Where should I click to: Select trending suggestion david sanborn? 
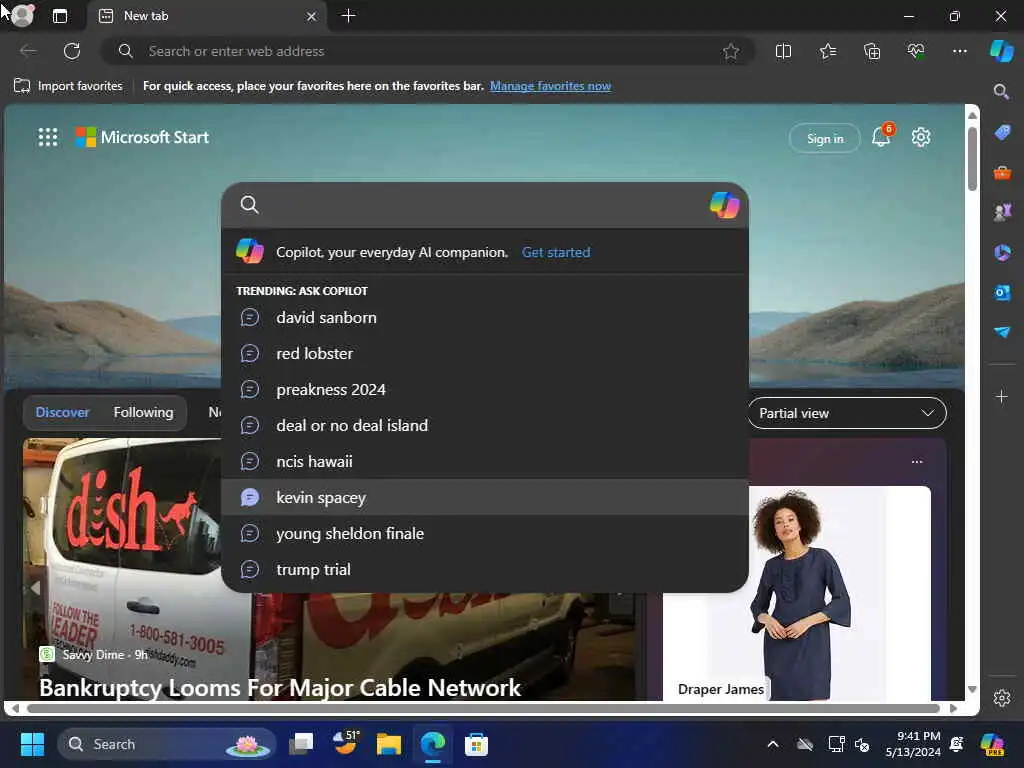[x=485, y=317]
